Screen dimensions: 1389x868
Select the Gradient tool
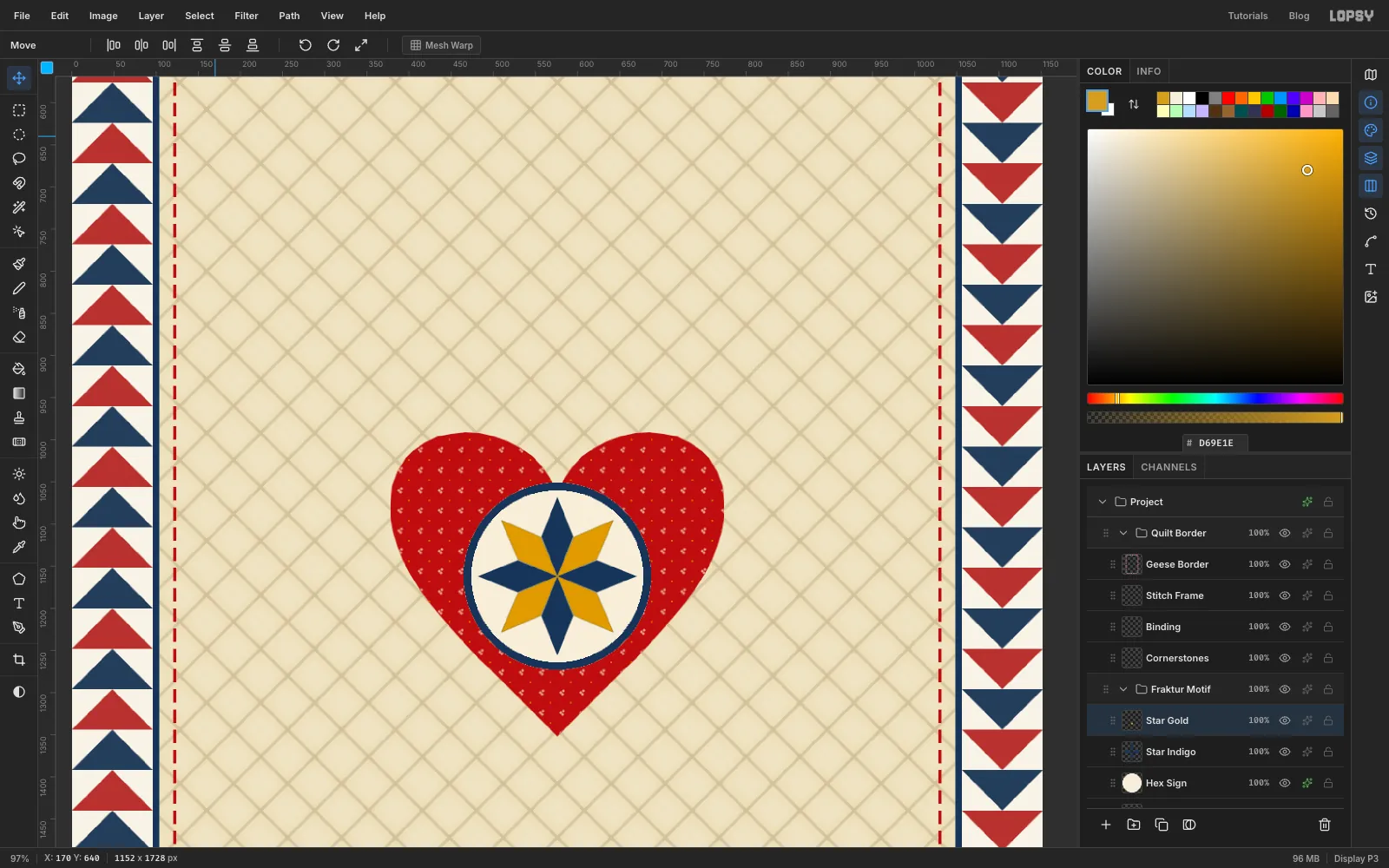pyautogui.click(x=19, y=393)
